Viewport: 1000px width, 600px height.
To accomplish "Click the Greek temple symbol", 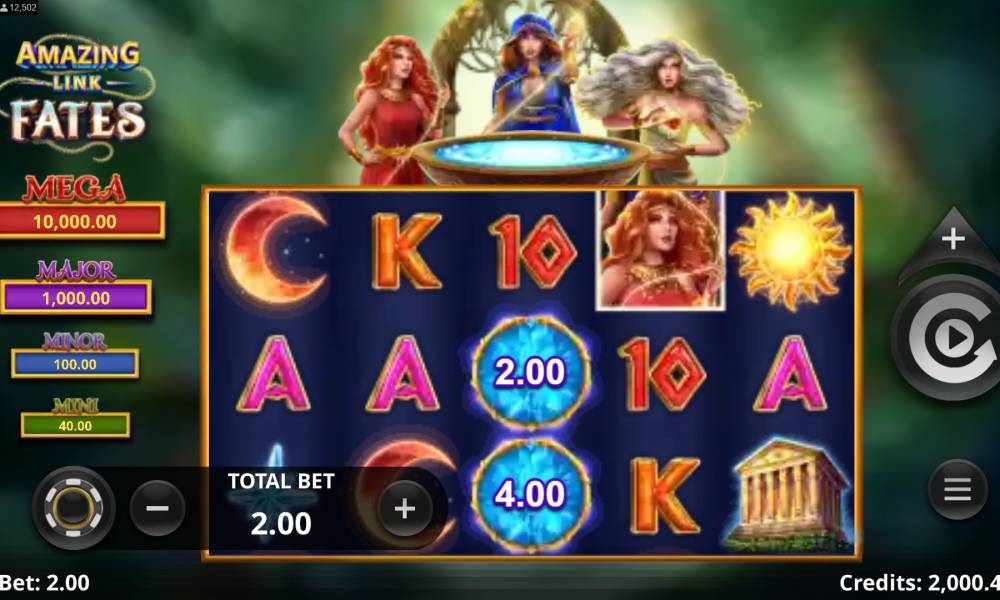I will click(790, 494).
